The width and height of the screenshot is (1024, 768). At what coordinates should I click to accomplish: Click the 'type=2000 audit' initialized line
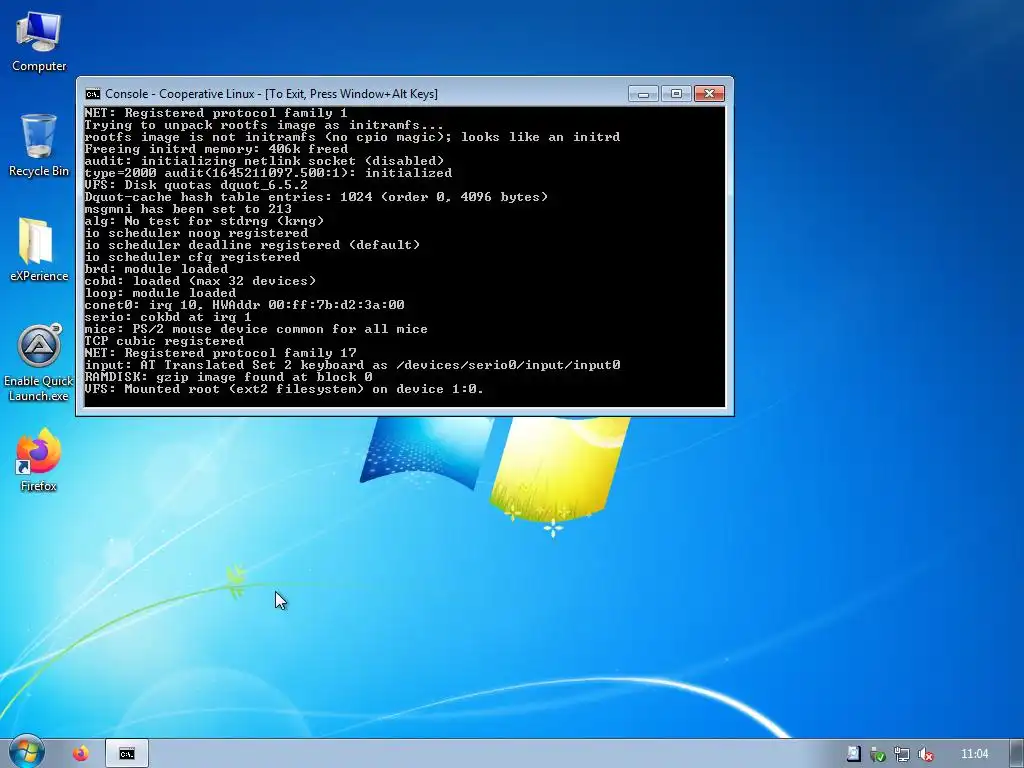tap(268, 173)
